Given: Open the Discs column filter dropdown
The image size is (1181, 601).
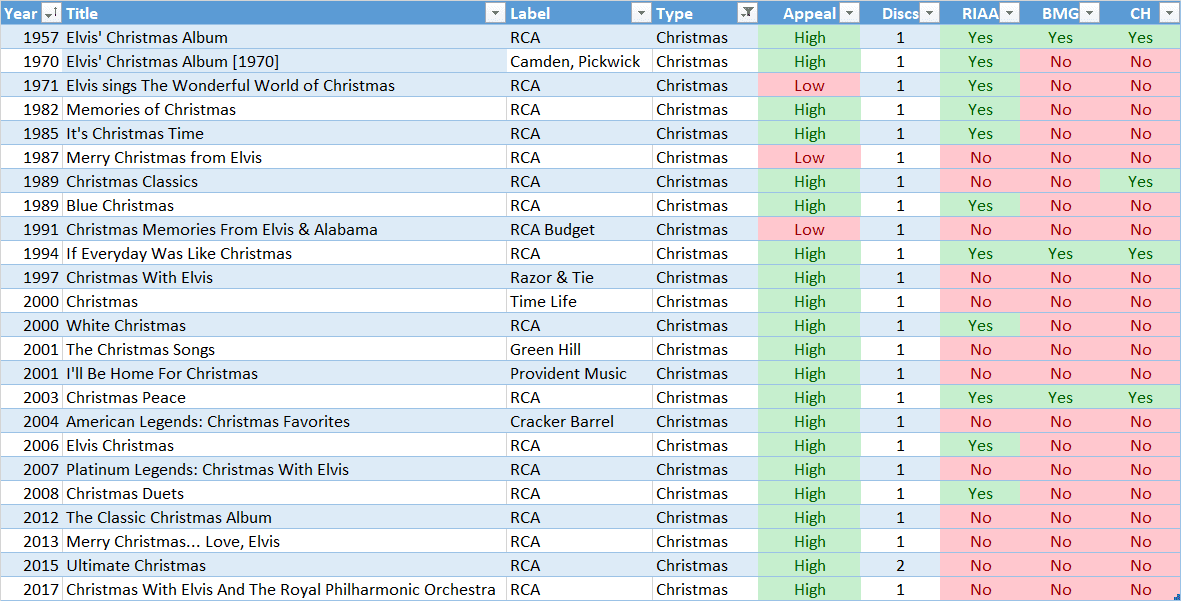Looking at the screenshot, I should point(929,13).
